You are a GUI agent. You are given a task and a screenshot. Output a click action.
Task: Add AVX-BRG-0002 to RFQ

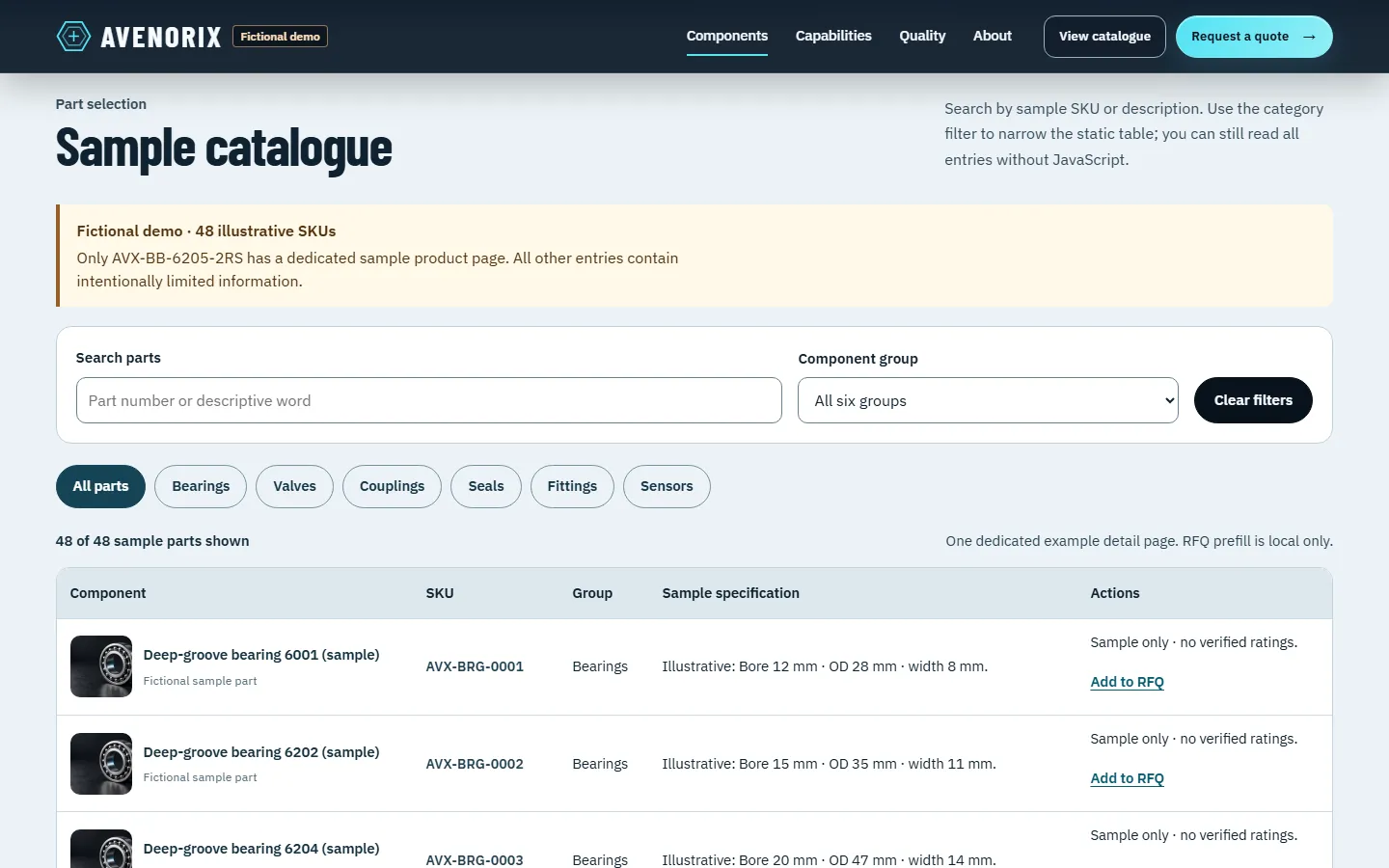(1127, 778)
